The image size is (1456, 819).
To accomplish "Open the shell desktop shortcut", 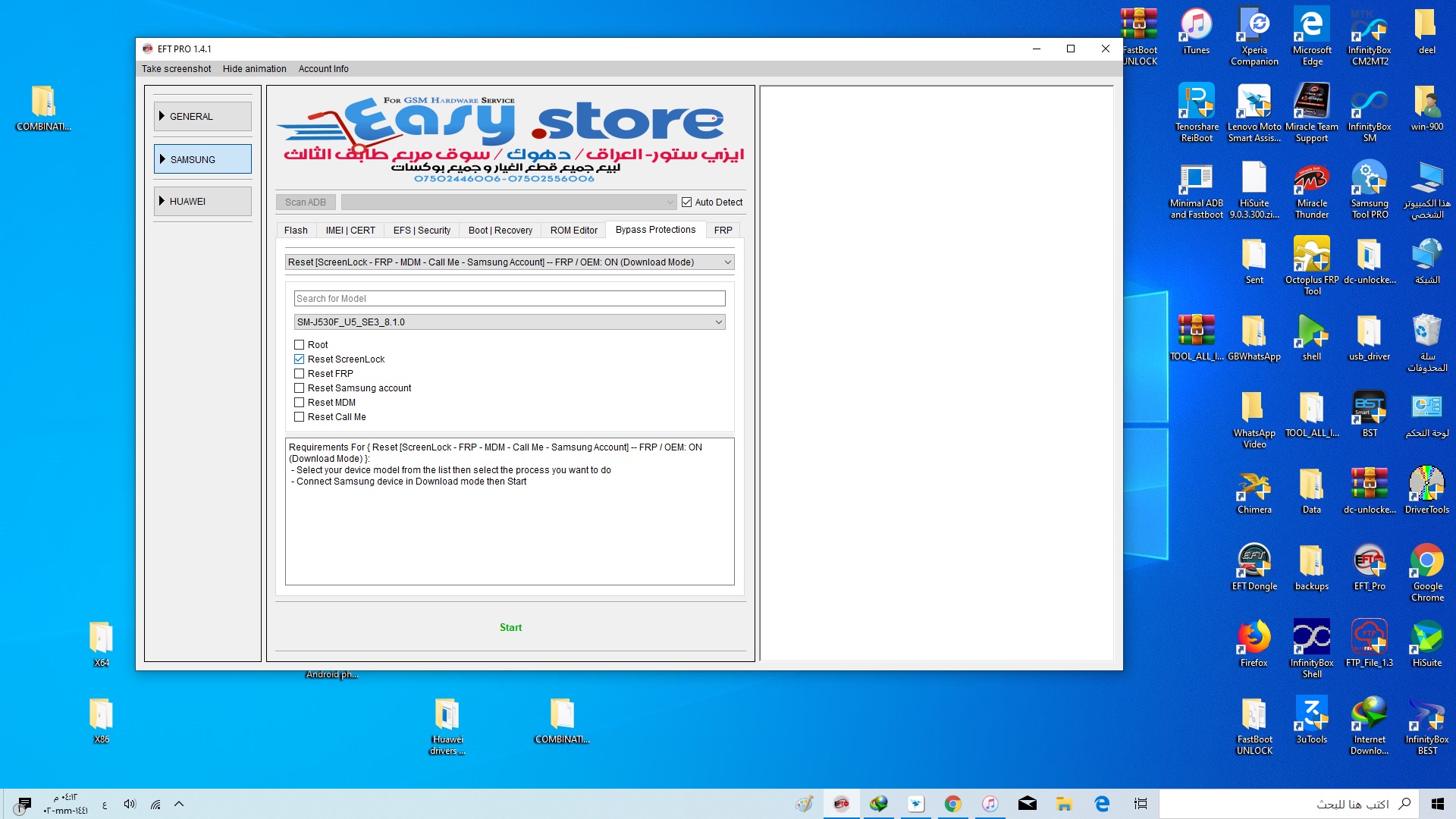I will (x=1312, y=337).
